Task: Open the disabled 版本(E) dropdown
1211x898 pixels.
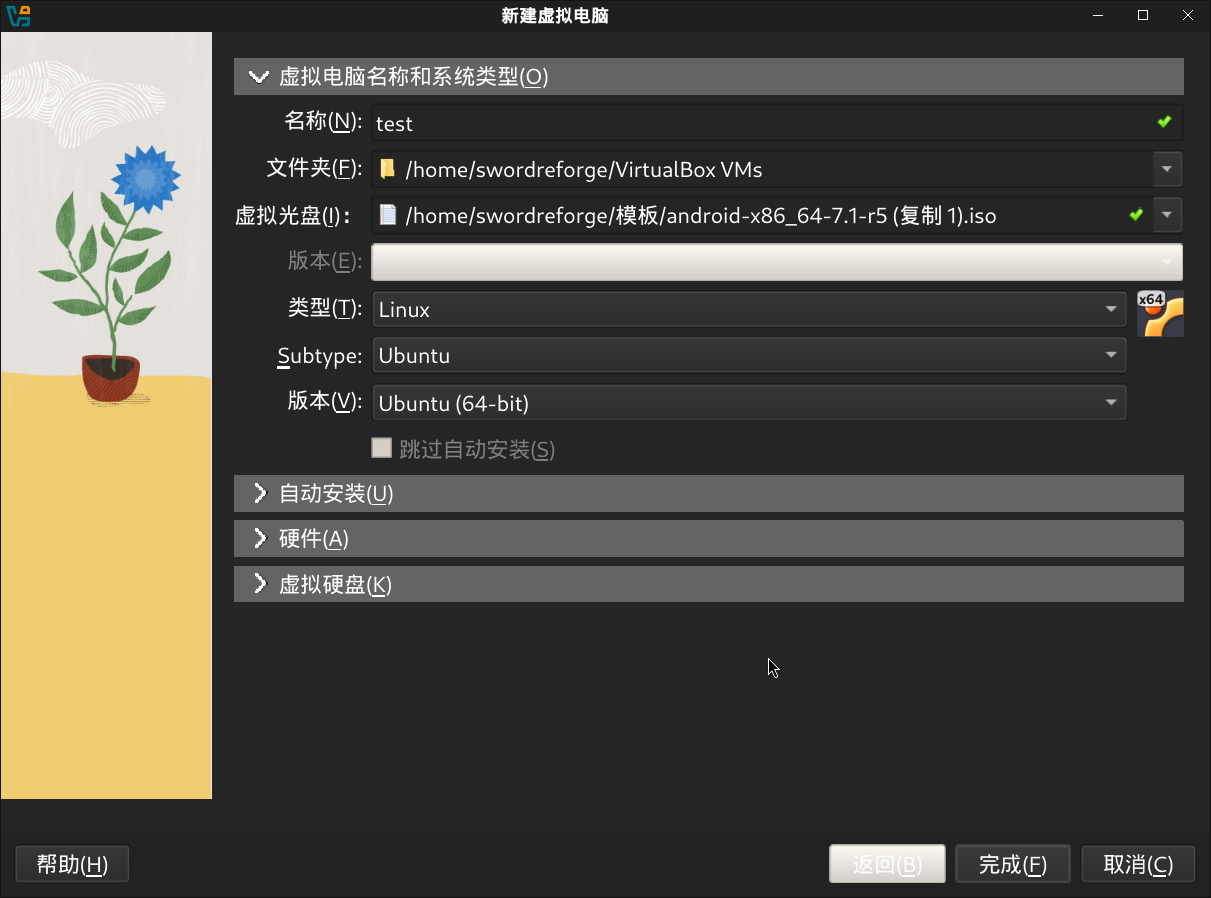Action: [1166, 261]
